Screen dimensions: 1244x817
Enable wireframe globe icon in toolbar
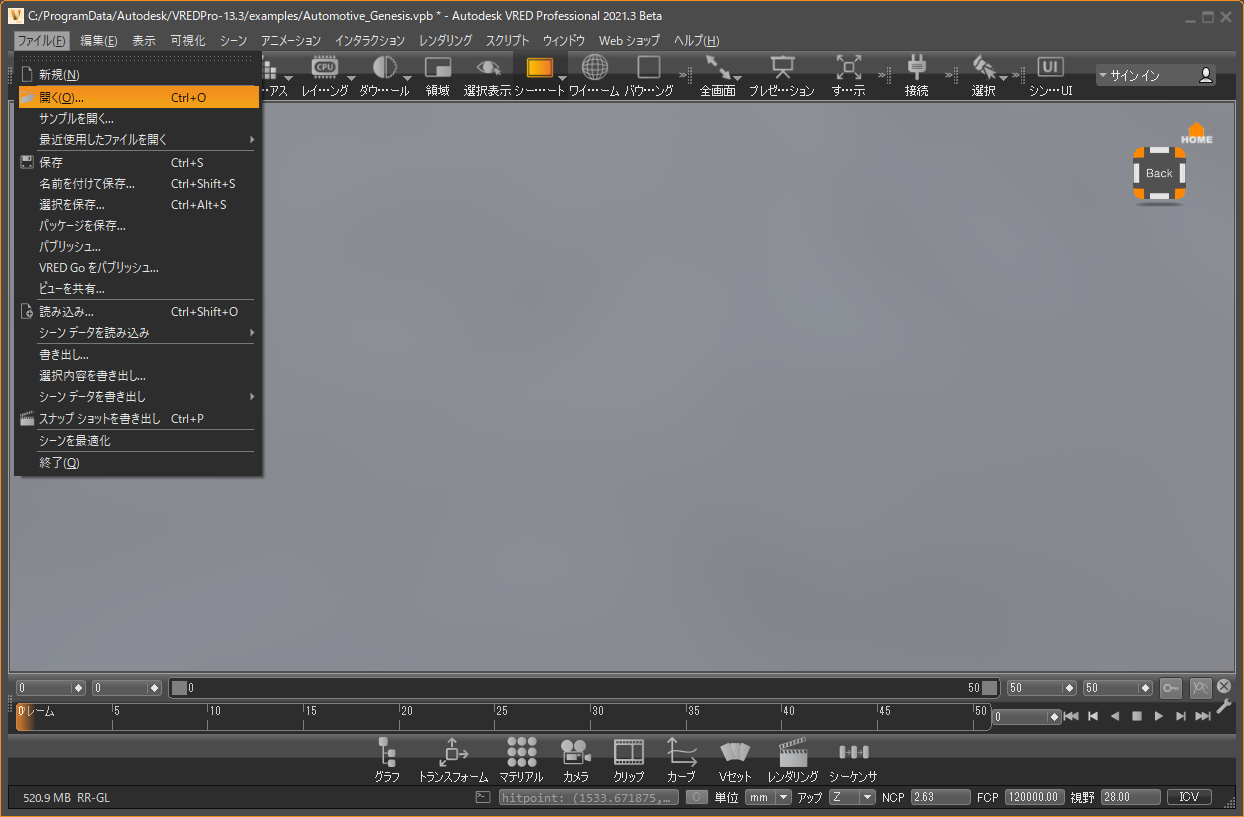click(595, 67)
